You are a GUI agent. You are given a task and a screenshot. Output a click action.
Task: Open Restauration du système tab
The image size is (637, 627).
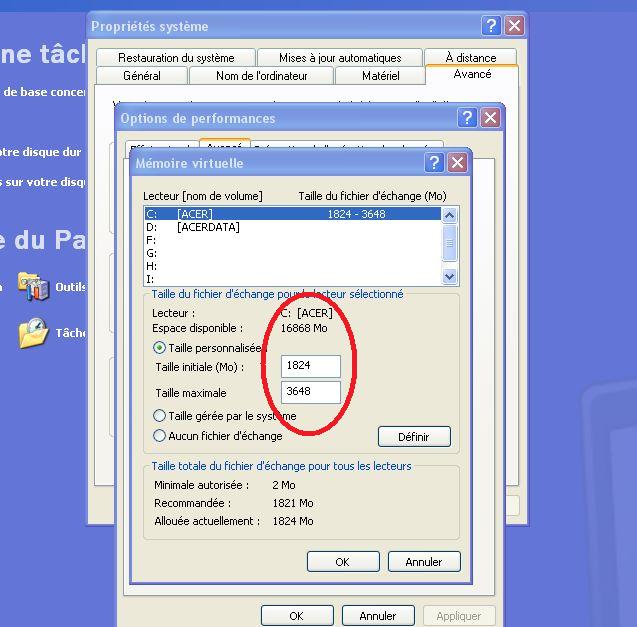(x=176, y=57)
